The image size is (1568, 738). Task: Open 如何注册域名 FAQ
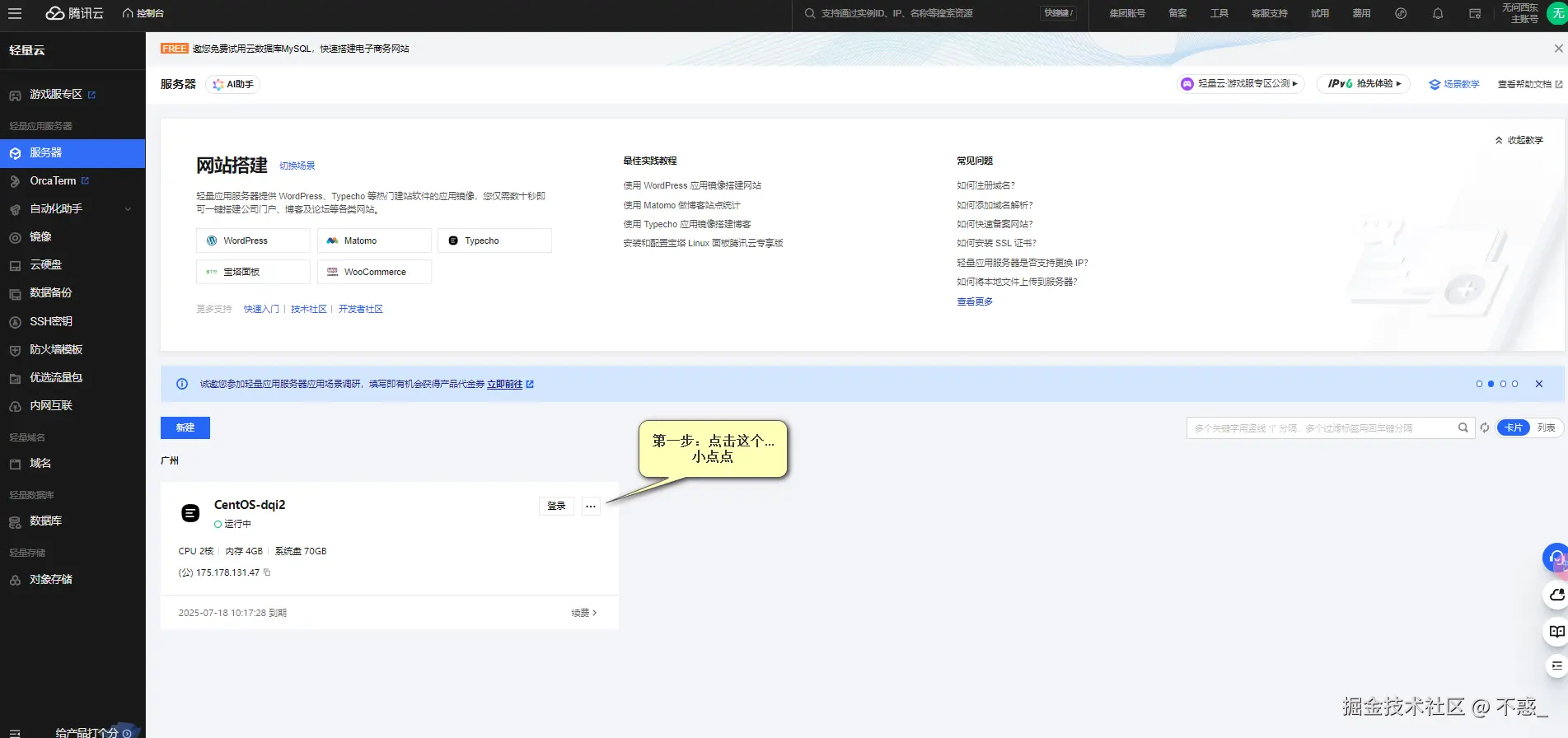[985, 186]
